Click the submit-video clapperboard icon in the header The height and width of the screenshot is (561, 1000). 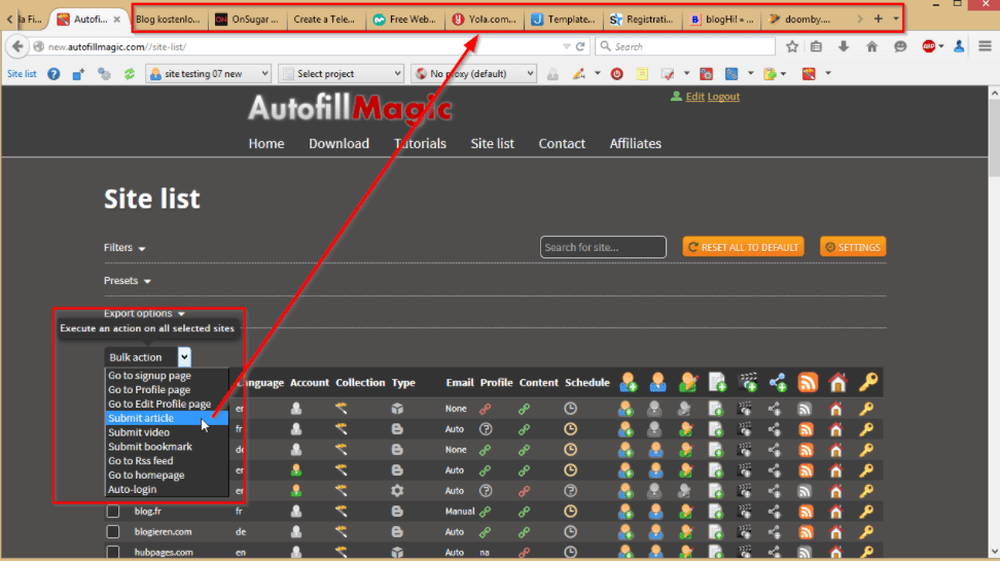(747, 382)
